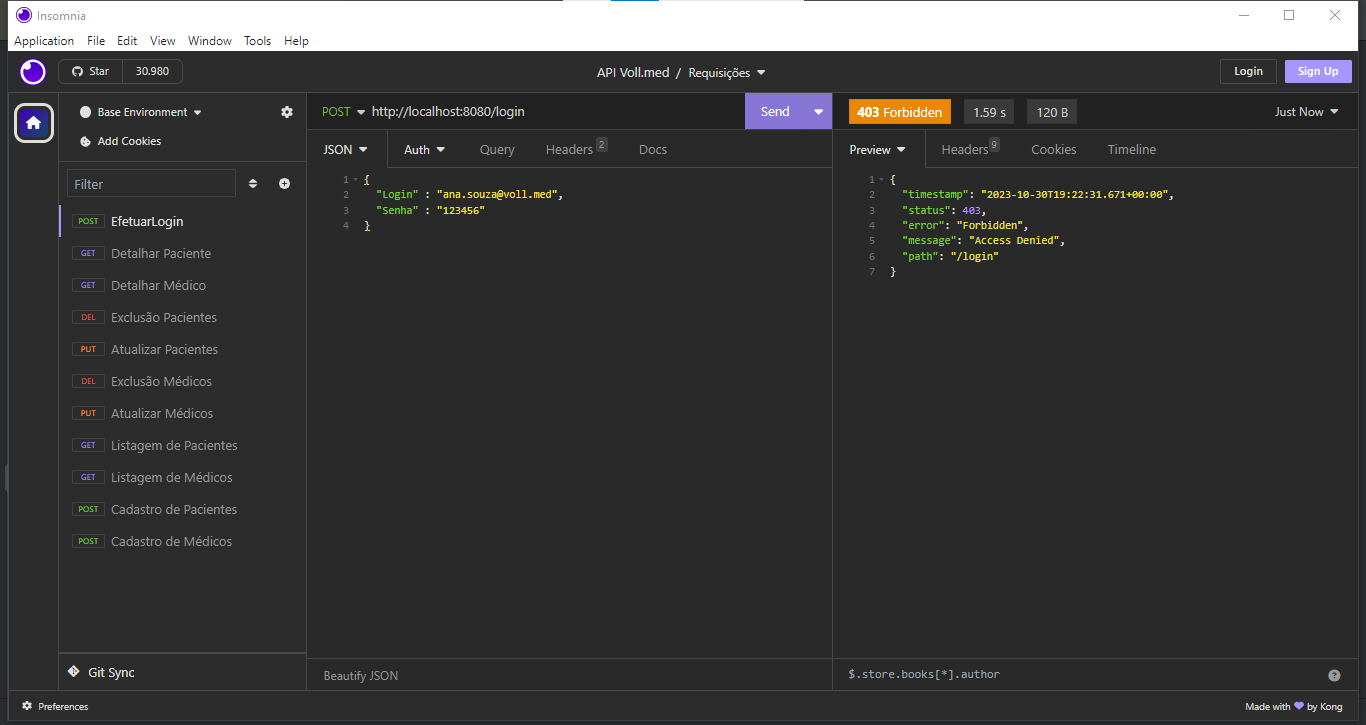
Task: Click the JSONPath help question icon
Action: coord(1334,675)
